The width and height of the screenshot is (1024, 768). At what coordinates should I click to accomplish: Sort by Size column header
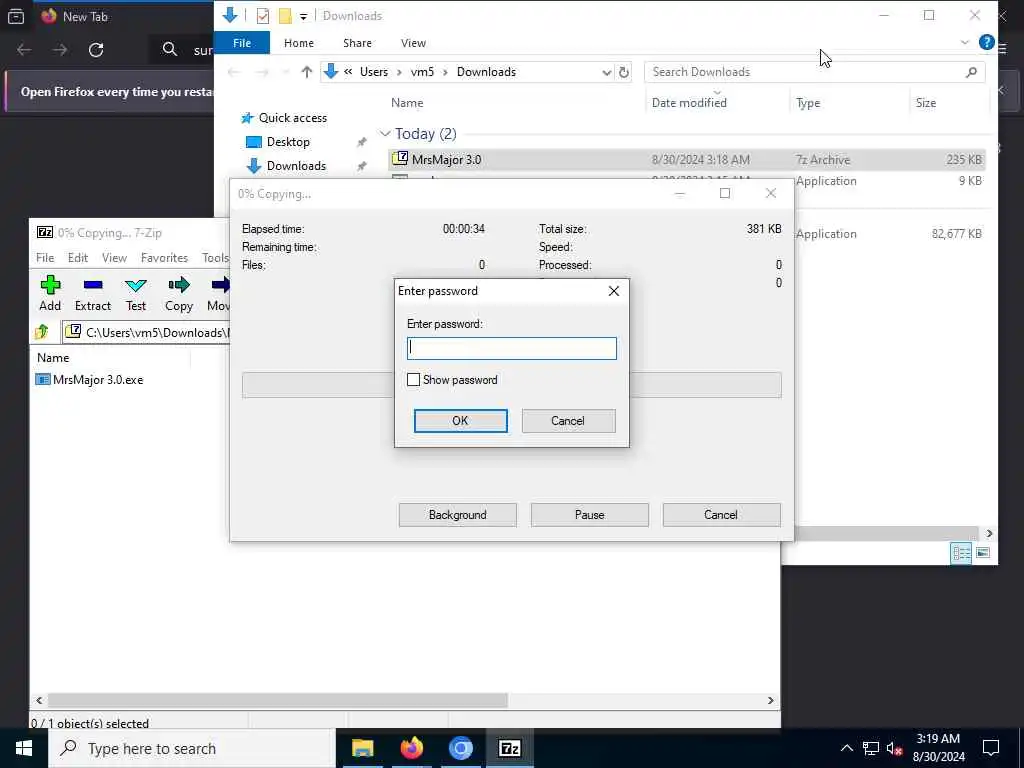pyautogui.click(x=925, y=103)
